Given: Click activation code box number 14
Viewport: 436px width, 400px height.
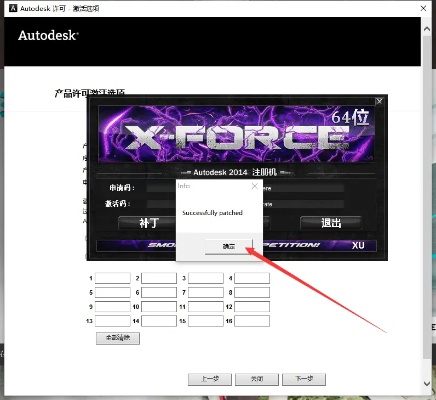Looking at the screenshot, I should coord(159,321).
